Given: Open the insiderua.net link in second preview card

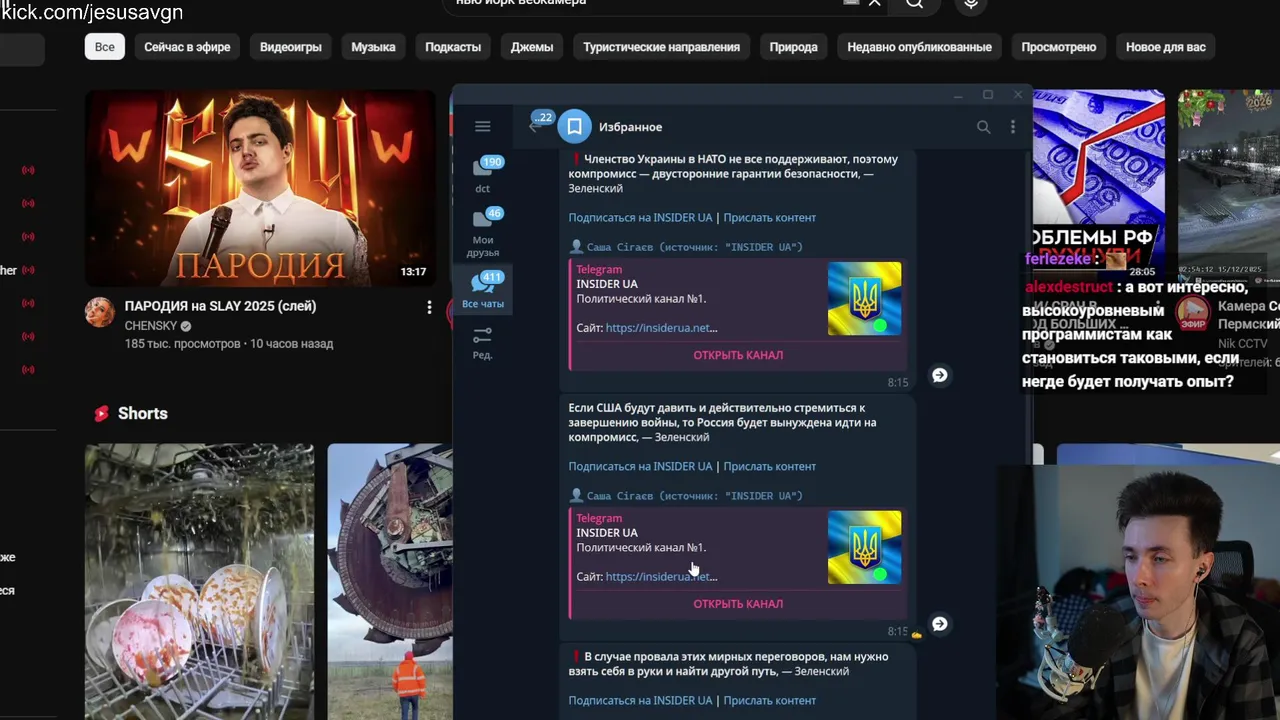Looking at the screenshot, I should pos(661,577).
